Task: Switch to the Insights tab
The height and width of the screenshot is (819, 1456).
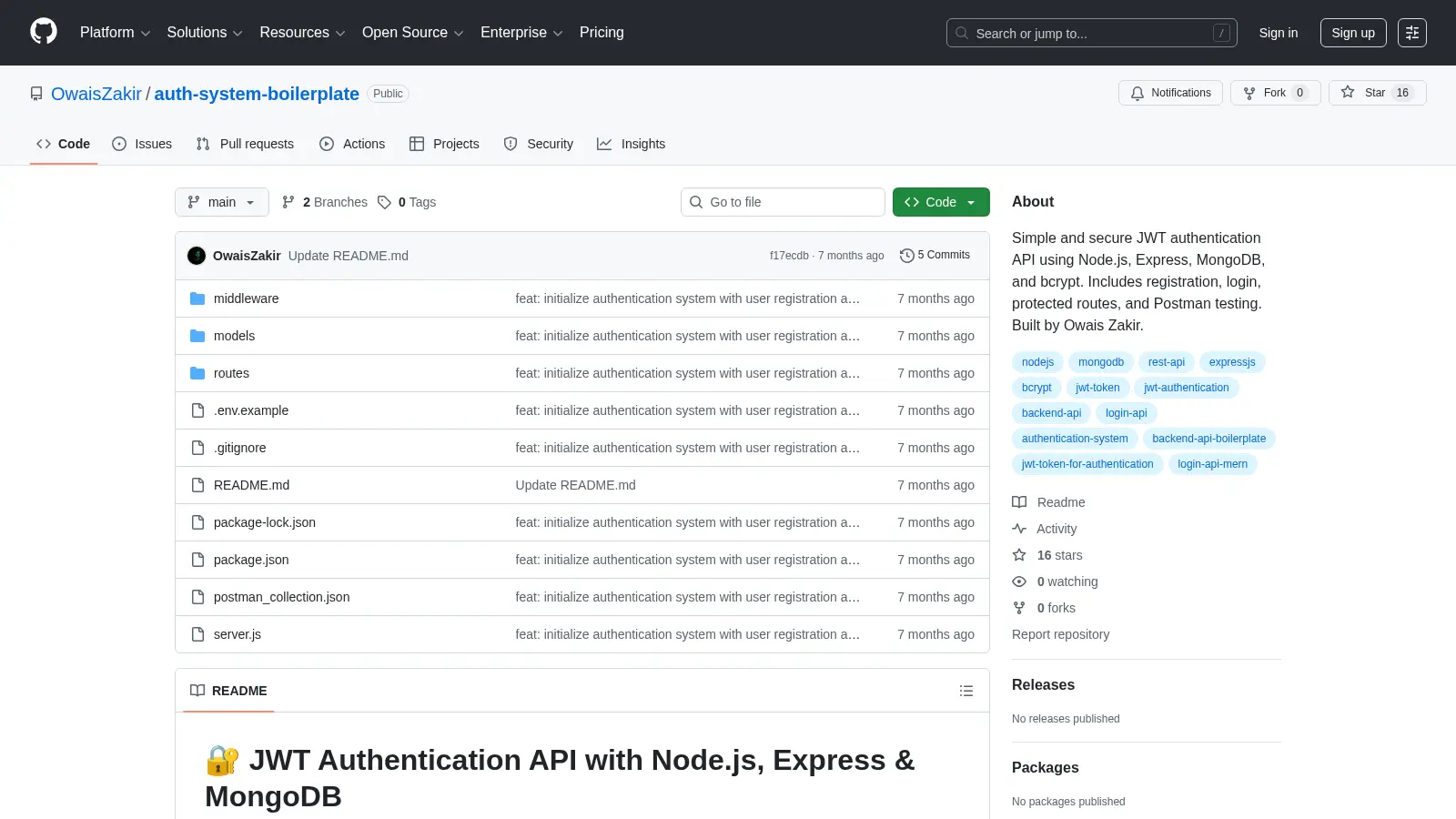Action: click(x=632, y=144)
